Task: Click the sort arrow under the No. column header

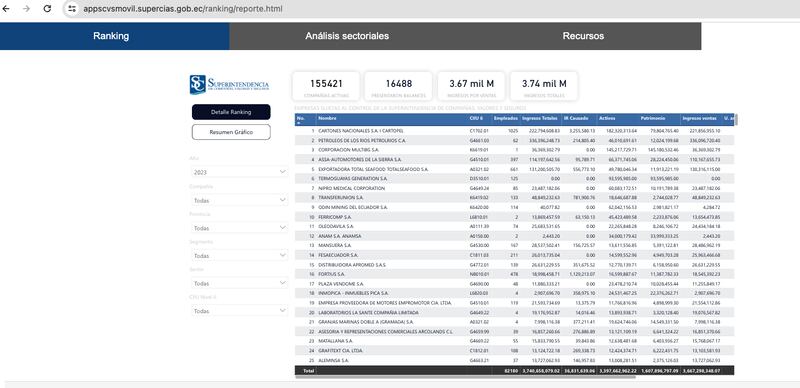Action: 298,123
